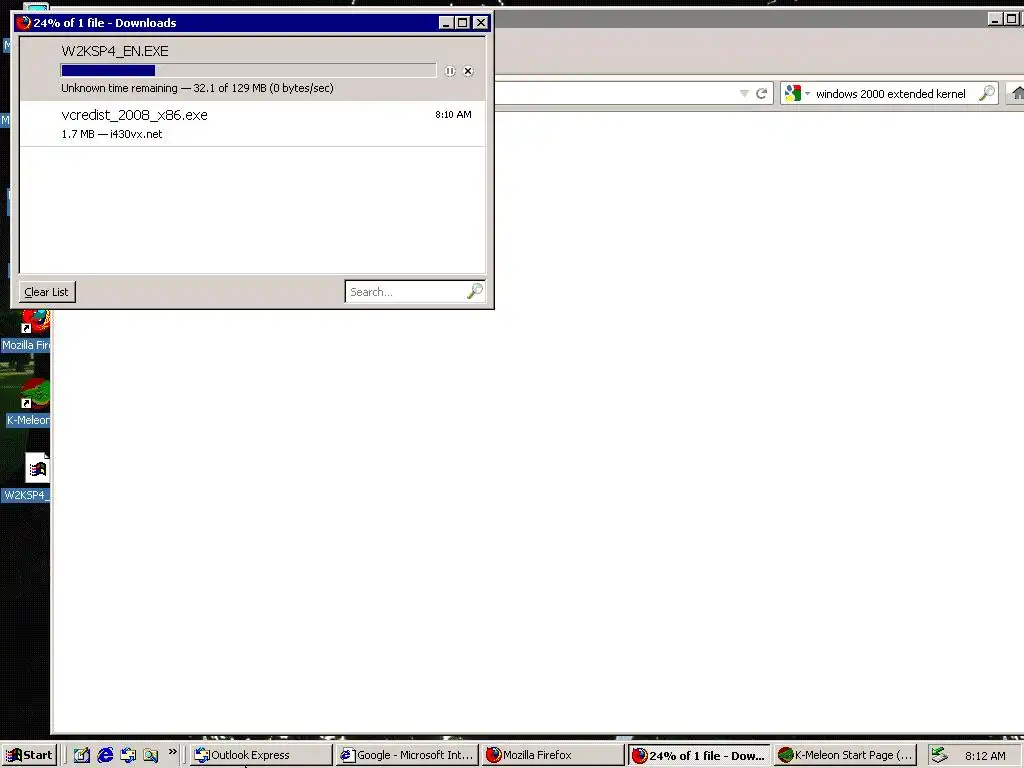
Task: Launch Internet Explorer from quick launch
Action: click(105, 755)
